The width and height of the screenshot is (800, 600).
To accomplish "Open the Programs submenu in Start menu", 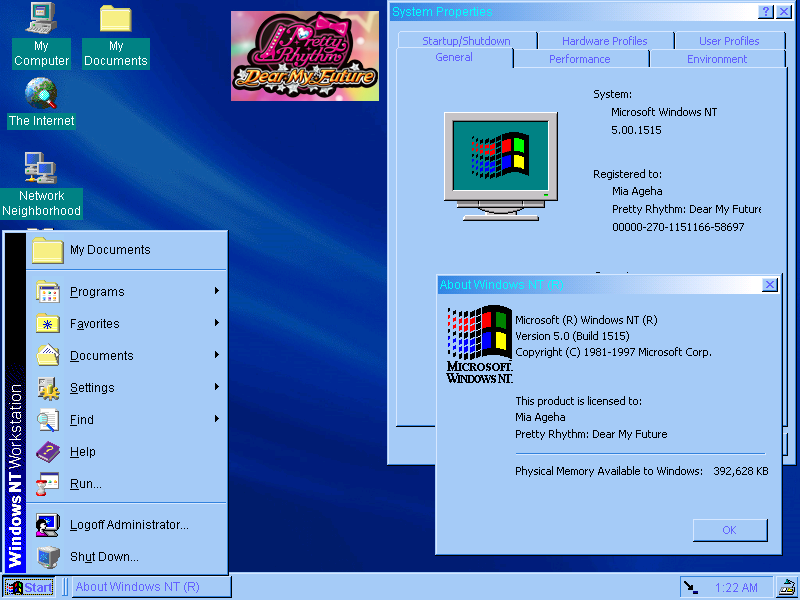I will (x=127, y=292).
